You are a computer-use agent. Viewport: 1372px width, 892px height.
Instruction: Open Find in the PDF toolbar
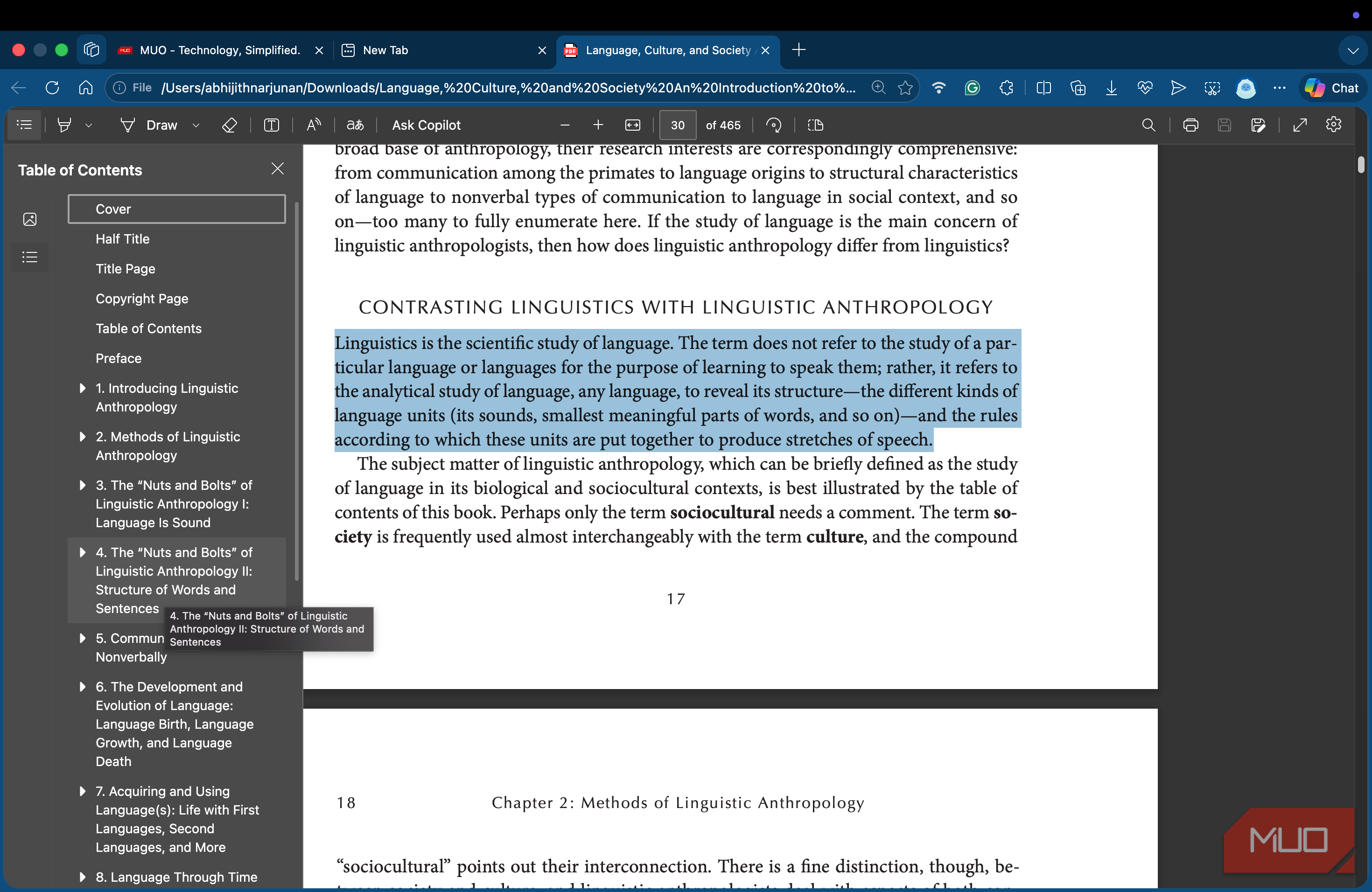click(1148, 125)
